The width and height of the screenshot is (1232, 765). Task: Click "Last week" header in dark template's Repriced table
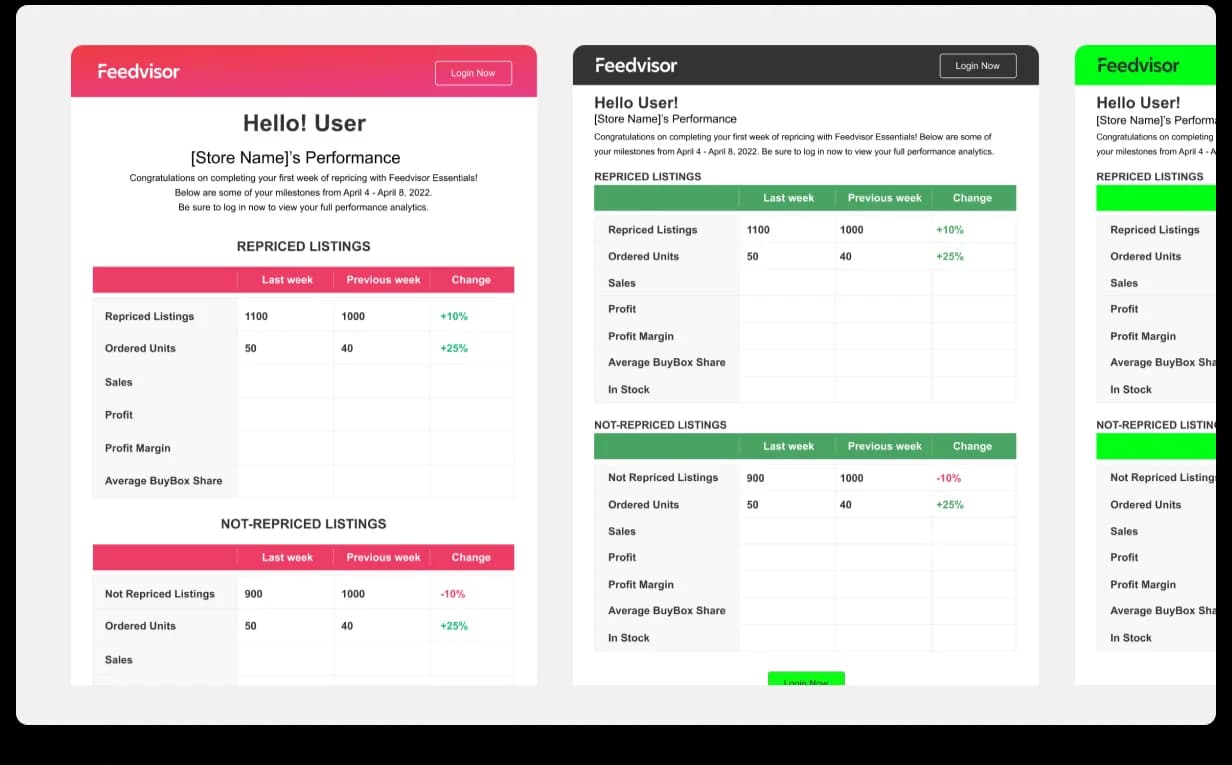click(x=789, y=198)
